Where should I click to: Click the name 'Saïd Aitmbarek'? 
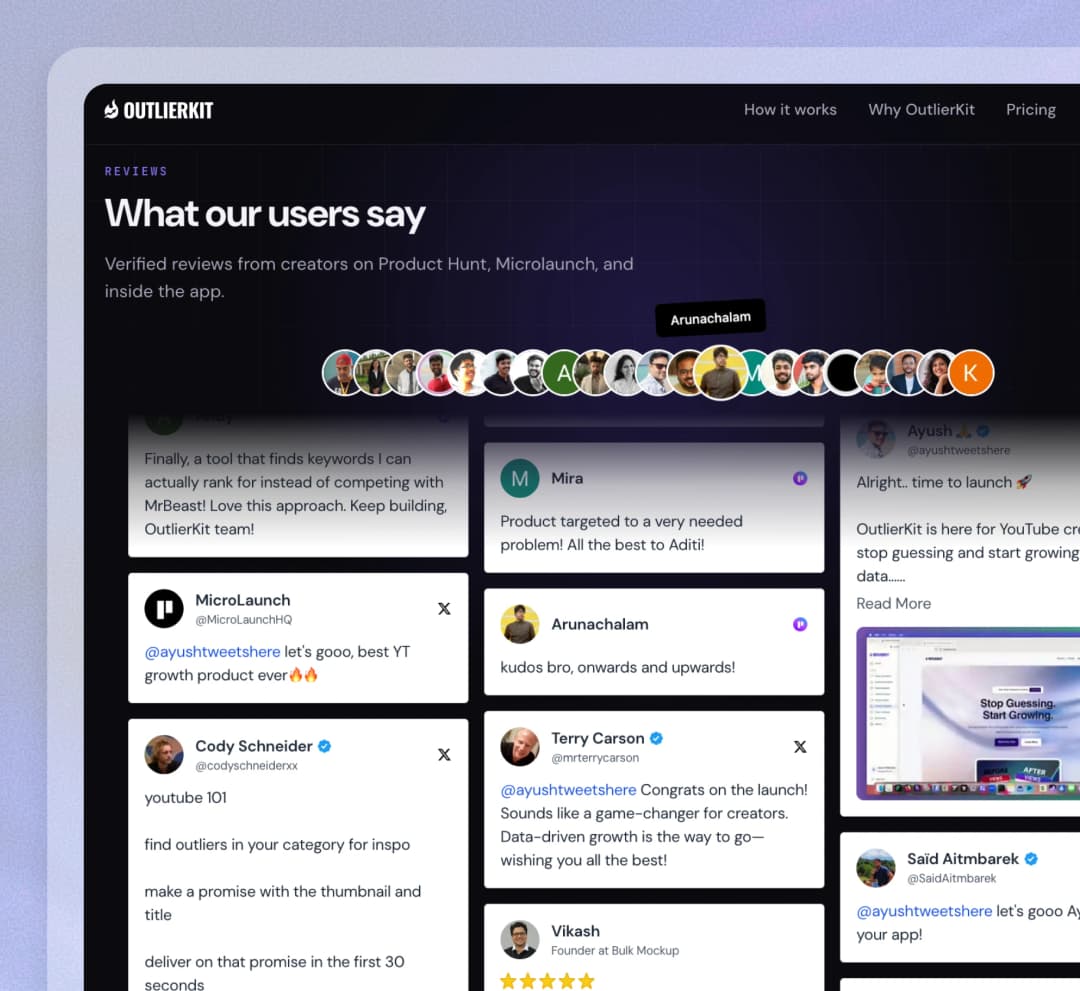[x=963, y=859]
